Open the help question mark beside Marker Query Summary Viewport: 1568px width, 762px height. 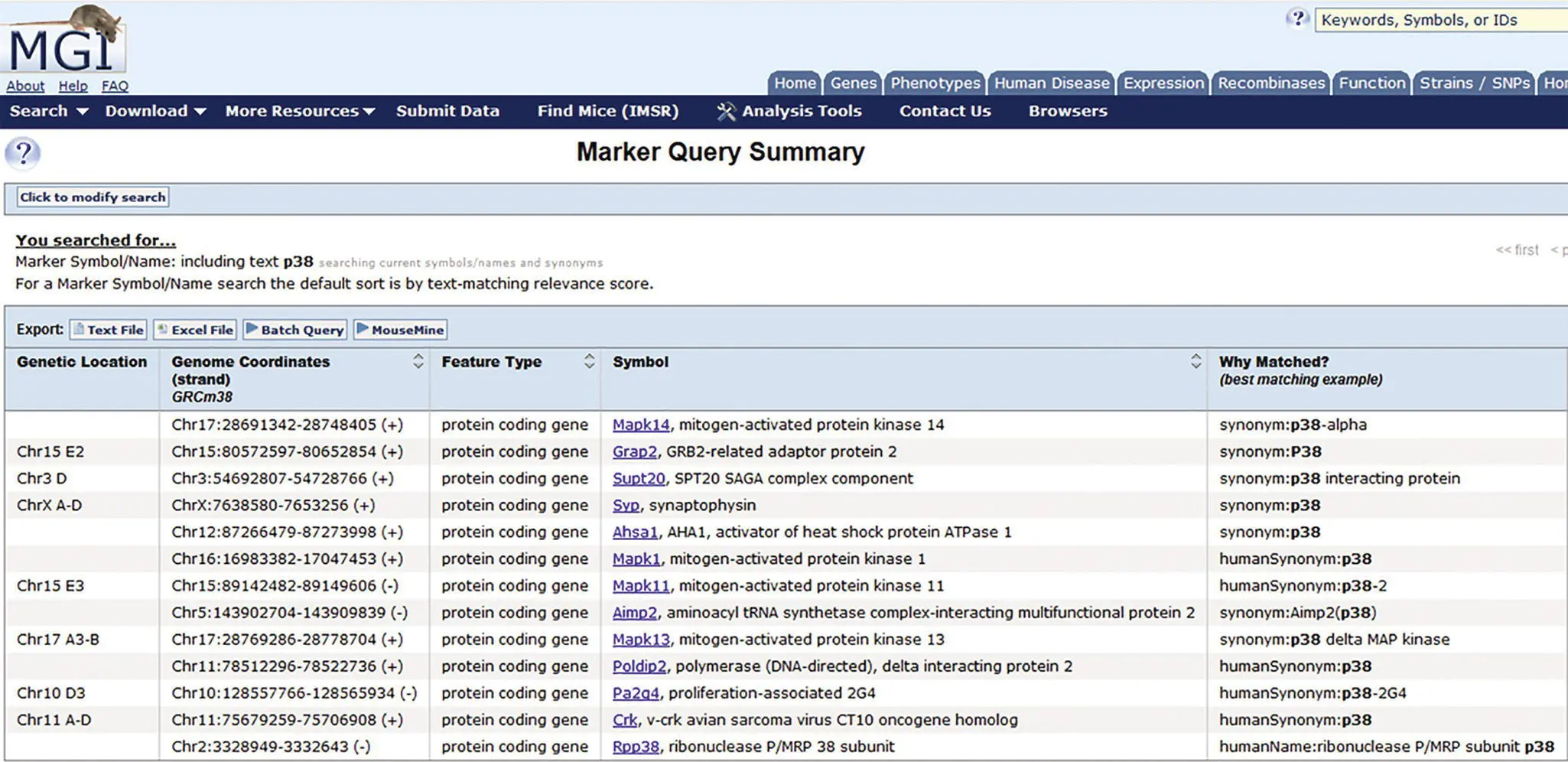pyautogui.click(x=23, y=153)
